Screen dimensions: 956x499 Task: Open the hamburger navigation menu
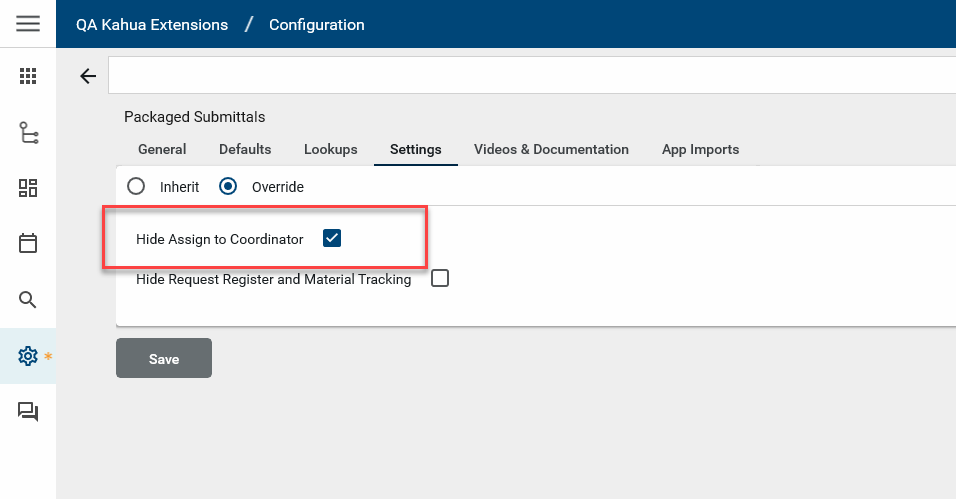point(28,24)
